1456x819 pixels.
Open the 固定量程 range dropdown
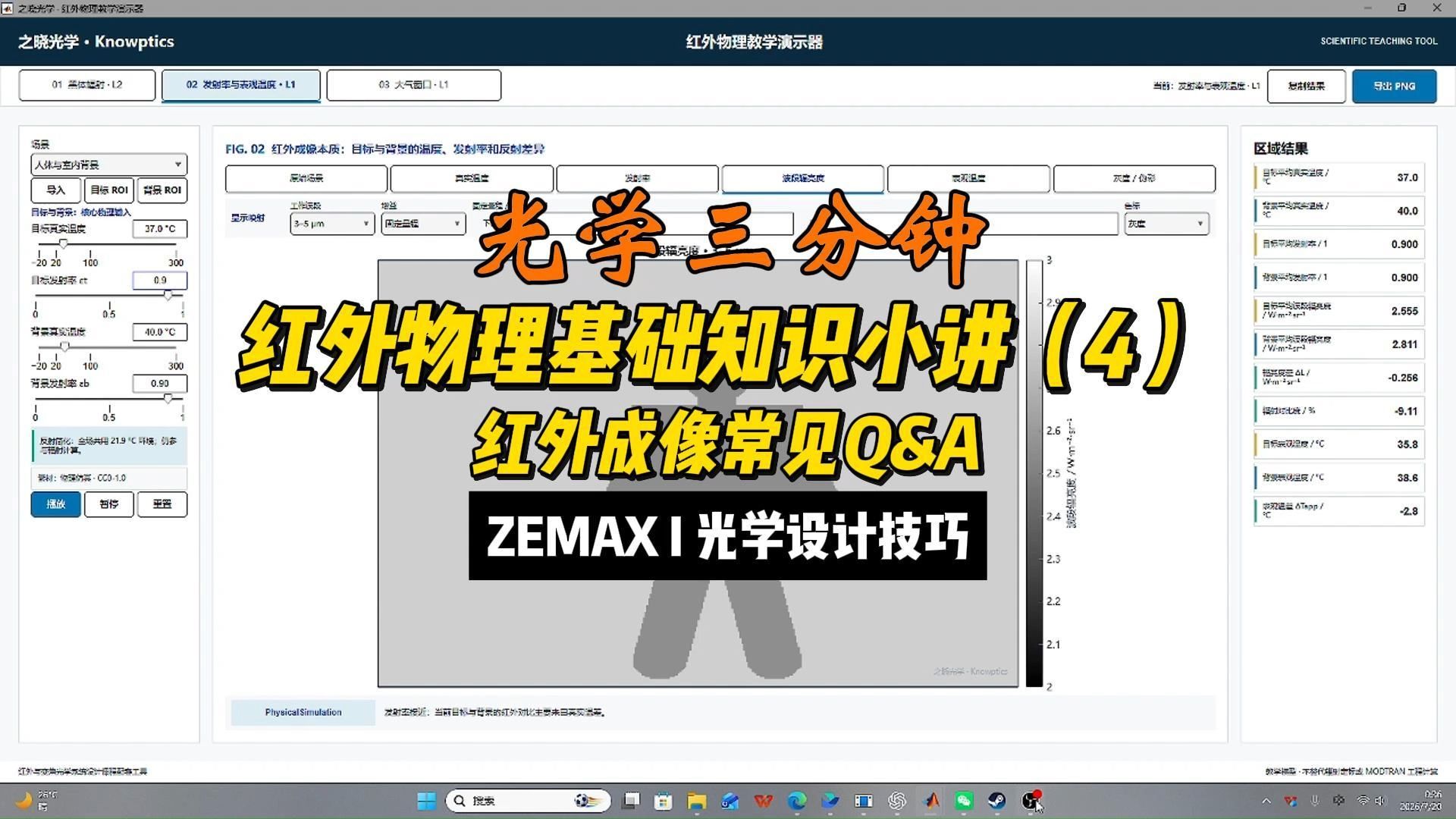423,224
